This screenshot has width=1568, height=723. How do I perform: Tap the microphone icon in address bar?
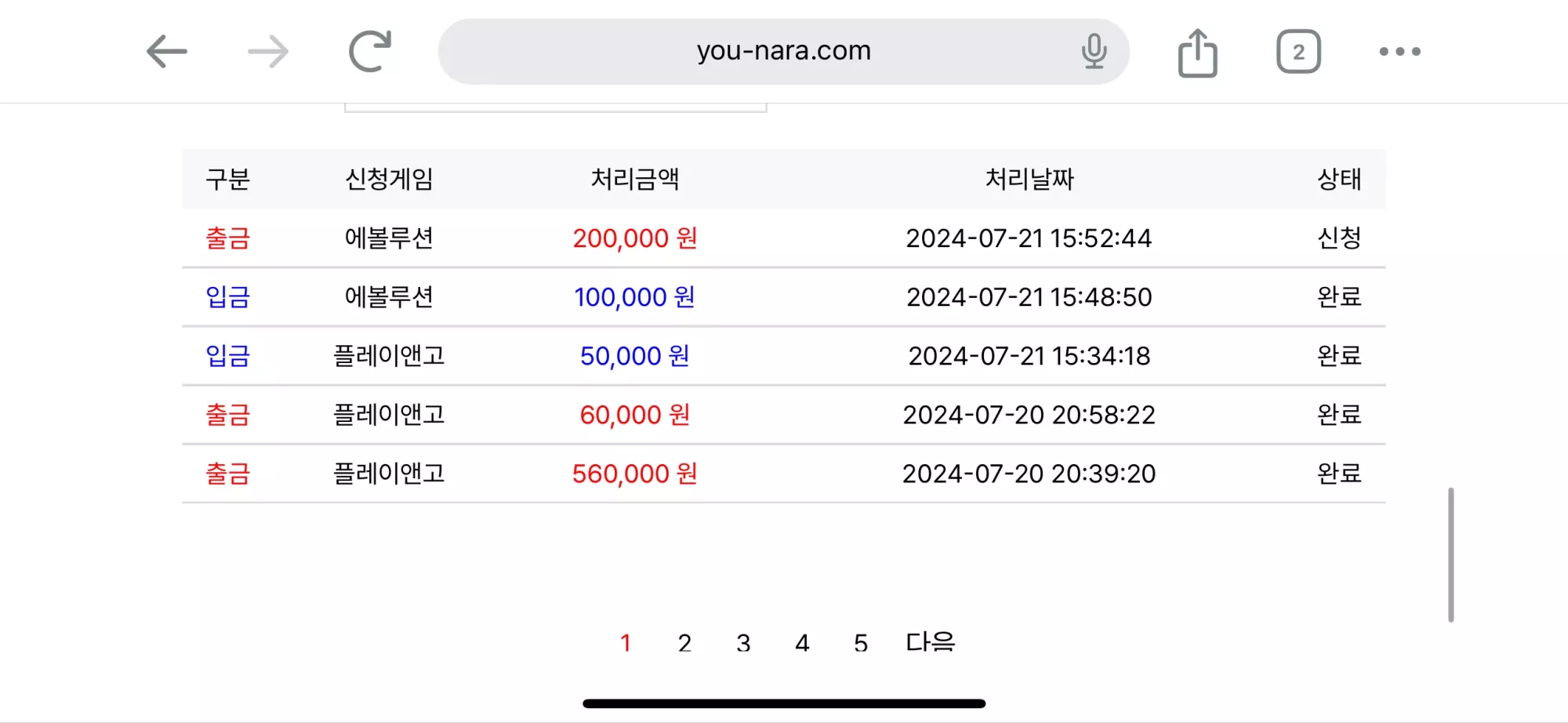pos(1094,52)
